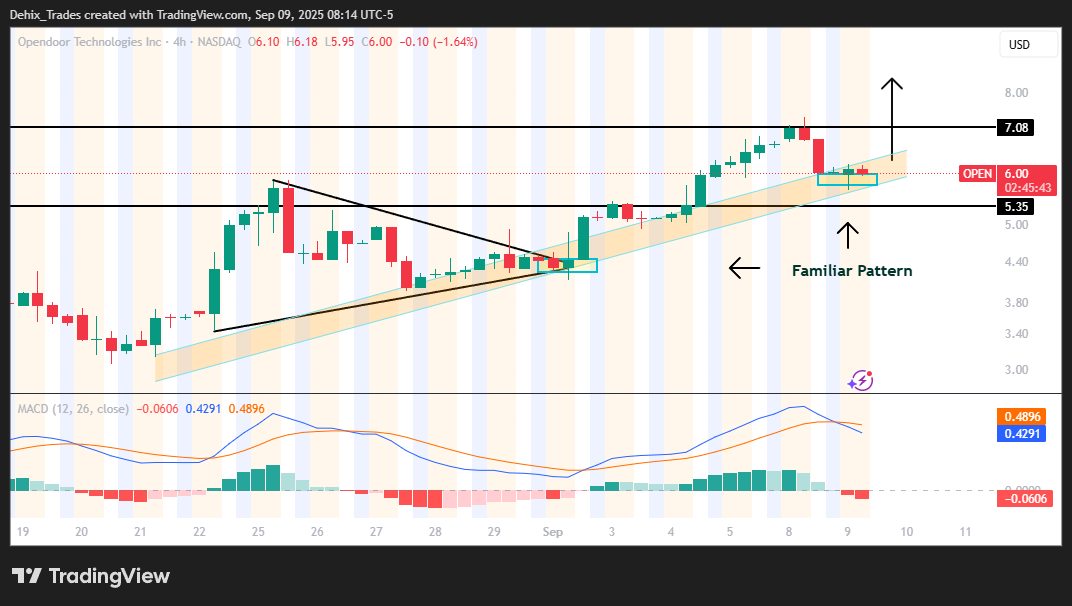
Task: Click the Sep month label on time axis
Action: click(x=552, y=531)
